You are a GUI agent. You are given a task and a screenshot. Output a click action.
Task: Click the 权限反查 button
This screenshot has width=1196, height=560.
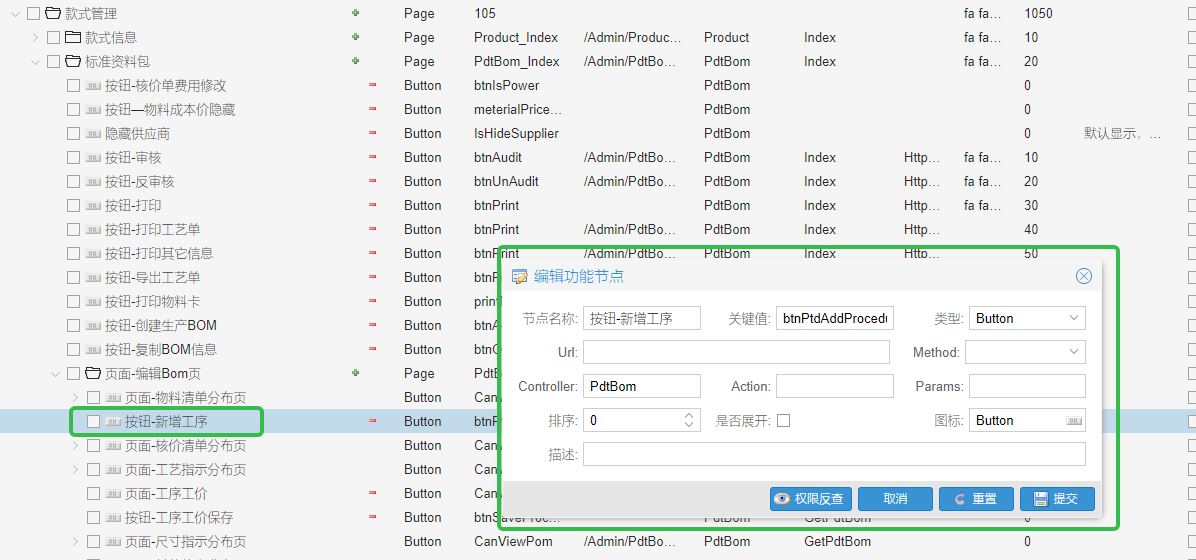pyautogui.click(x=810, y=499)
